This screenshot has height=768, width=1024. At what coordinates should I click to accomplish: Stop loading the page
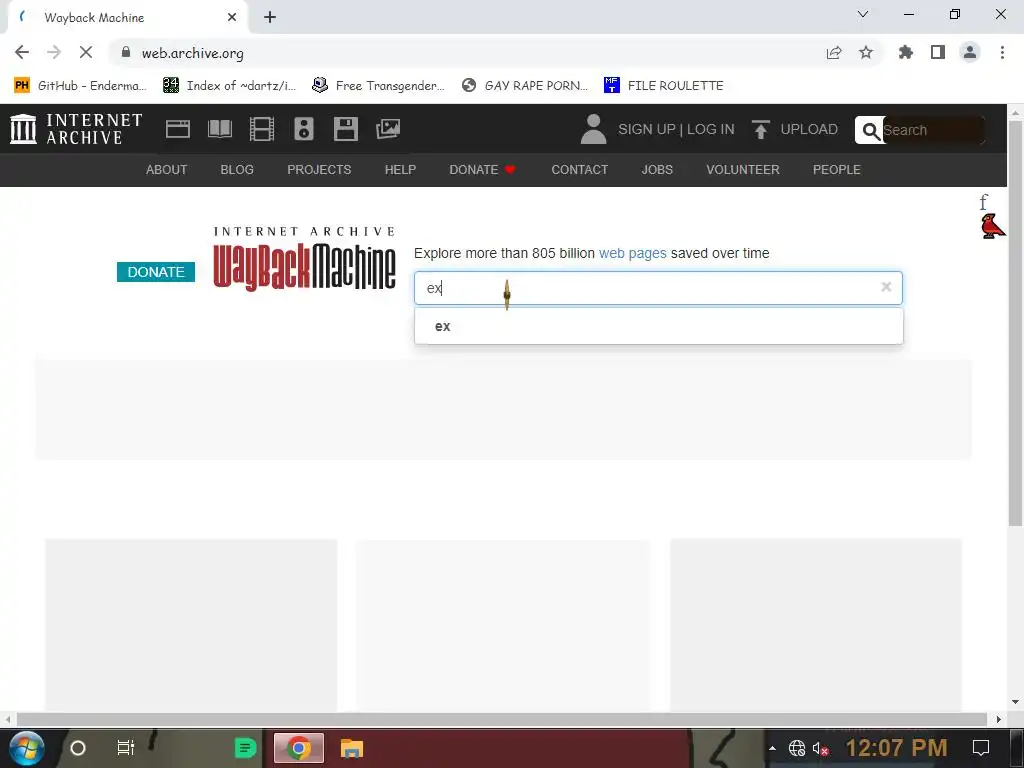coord(86,52)
